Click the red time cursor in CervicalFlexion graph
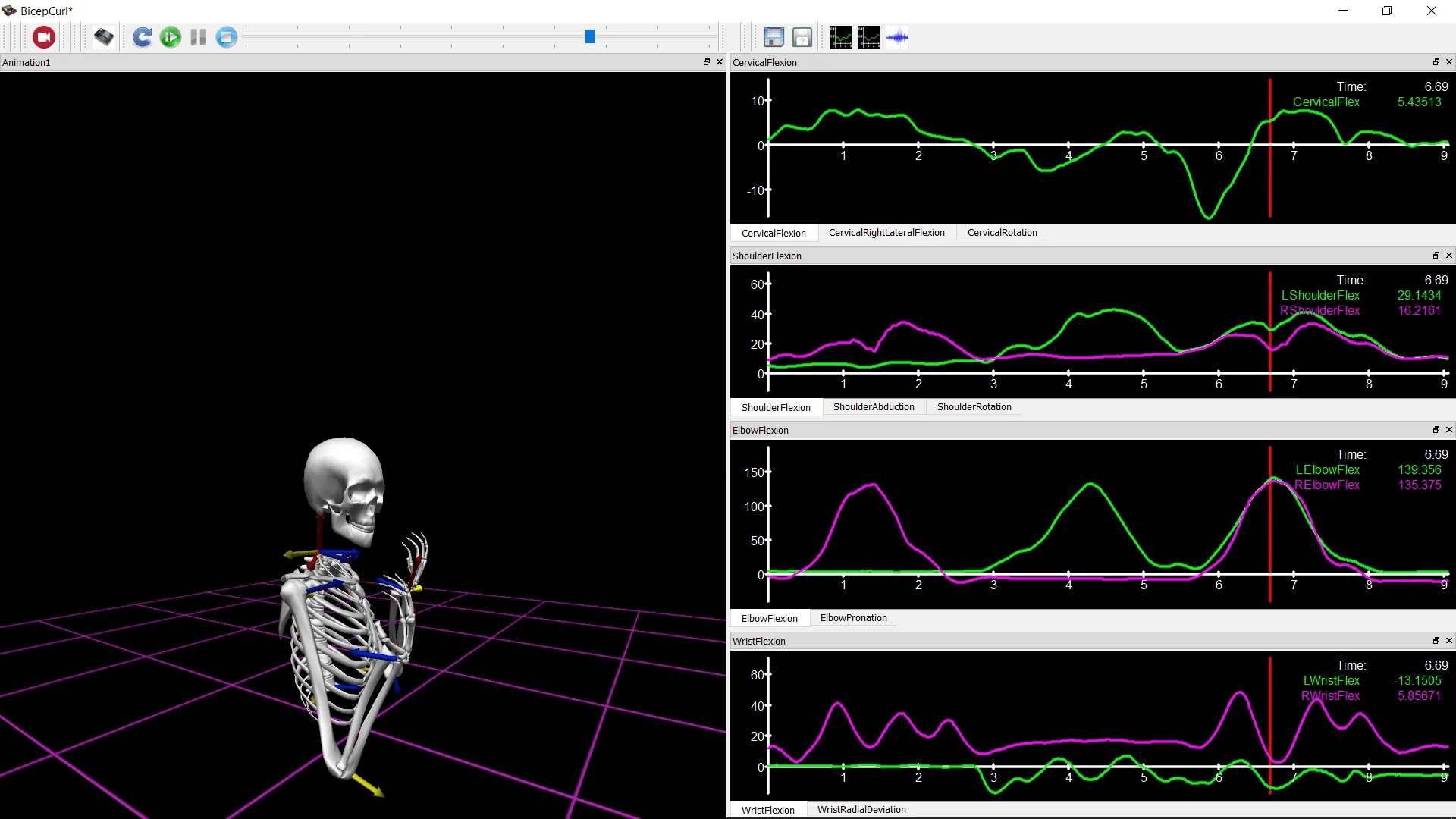This screenshot has width=1456, height=819. pos(1269,148)
